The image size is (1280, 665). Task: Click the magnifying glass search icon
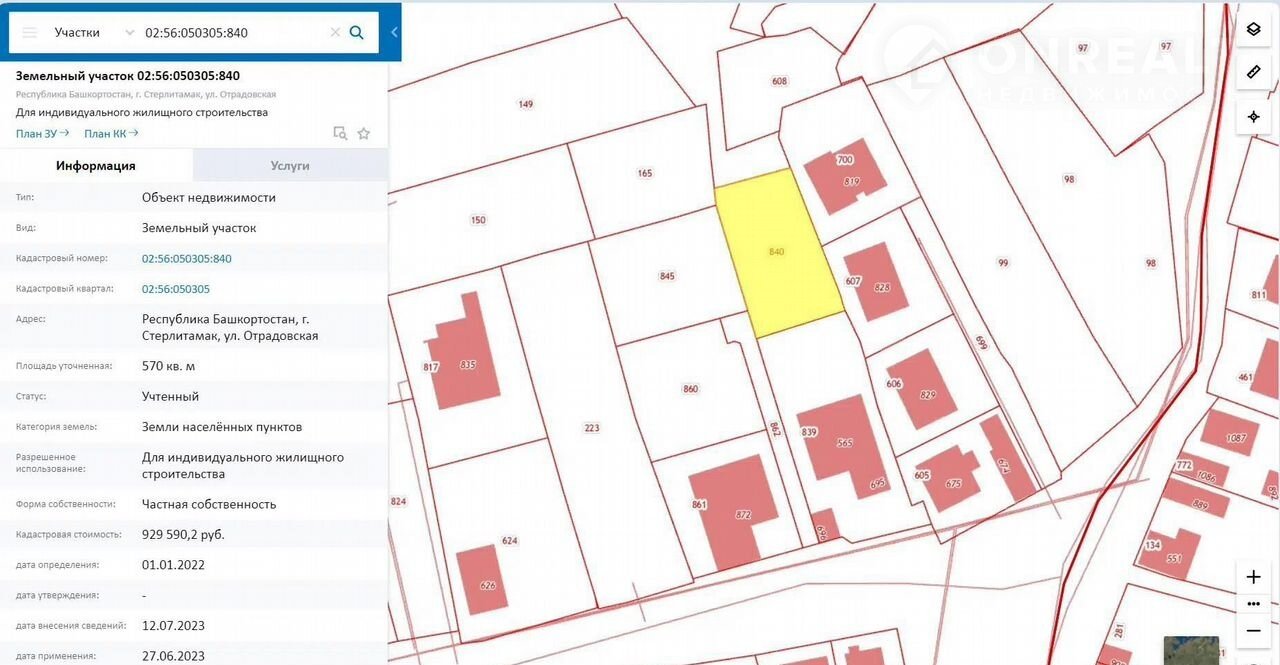pyautogui.click(x=357, y=32)
